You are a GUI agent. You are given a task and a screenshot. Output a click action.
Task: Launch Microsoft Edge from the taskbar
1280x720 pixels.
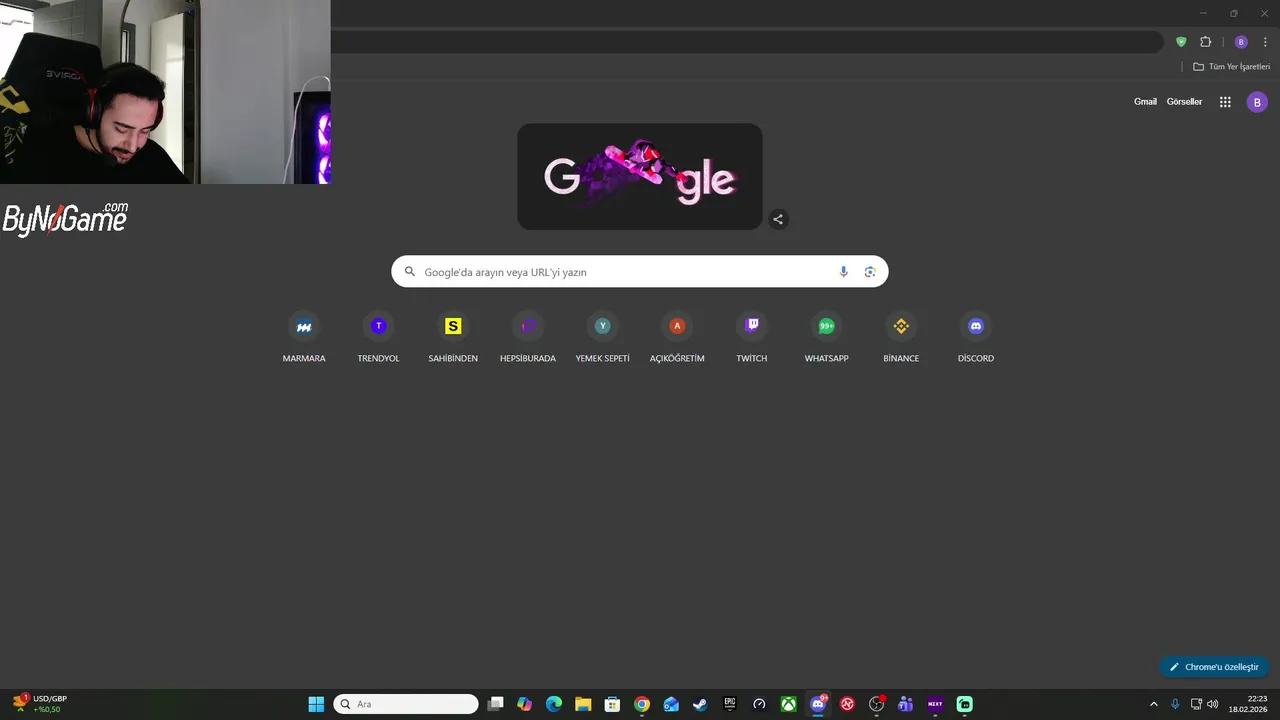point(554,704)
